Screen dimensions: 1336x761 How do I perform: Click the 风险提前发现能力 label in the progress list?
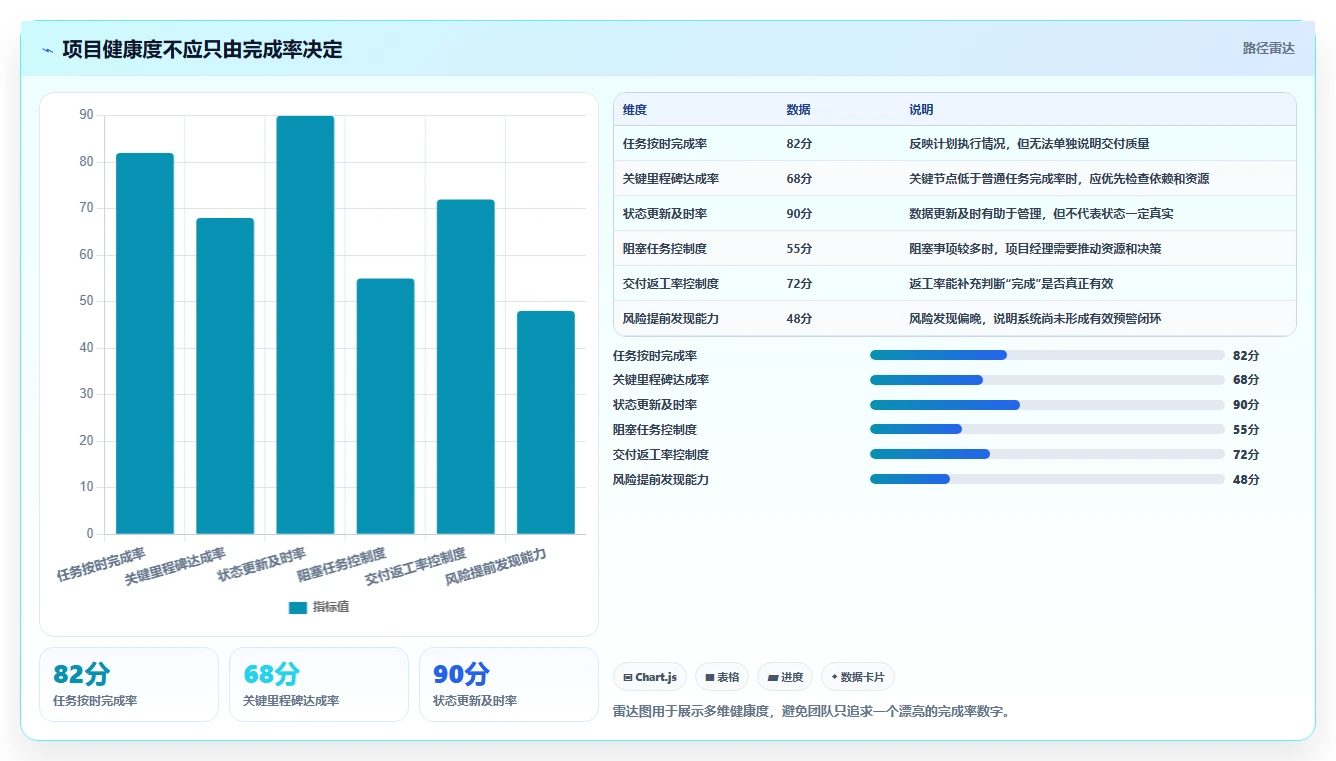[661, 479]
